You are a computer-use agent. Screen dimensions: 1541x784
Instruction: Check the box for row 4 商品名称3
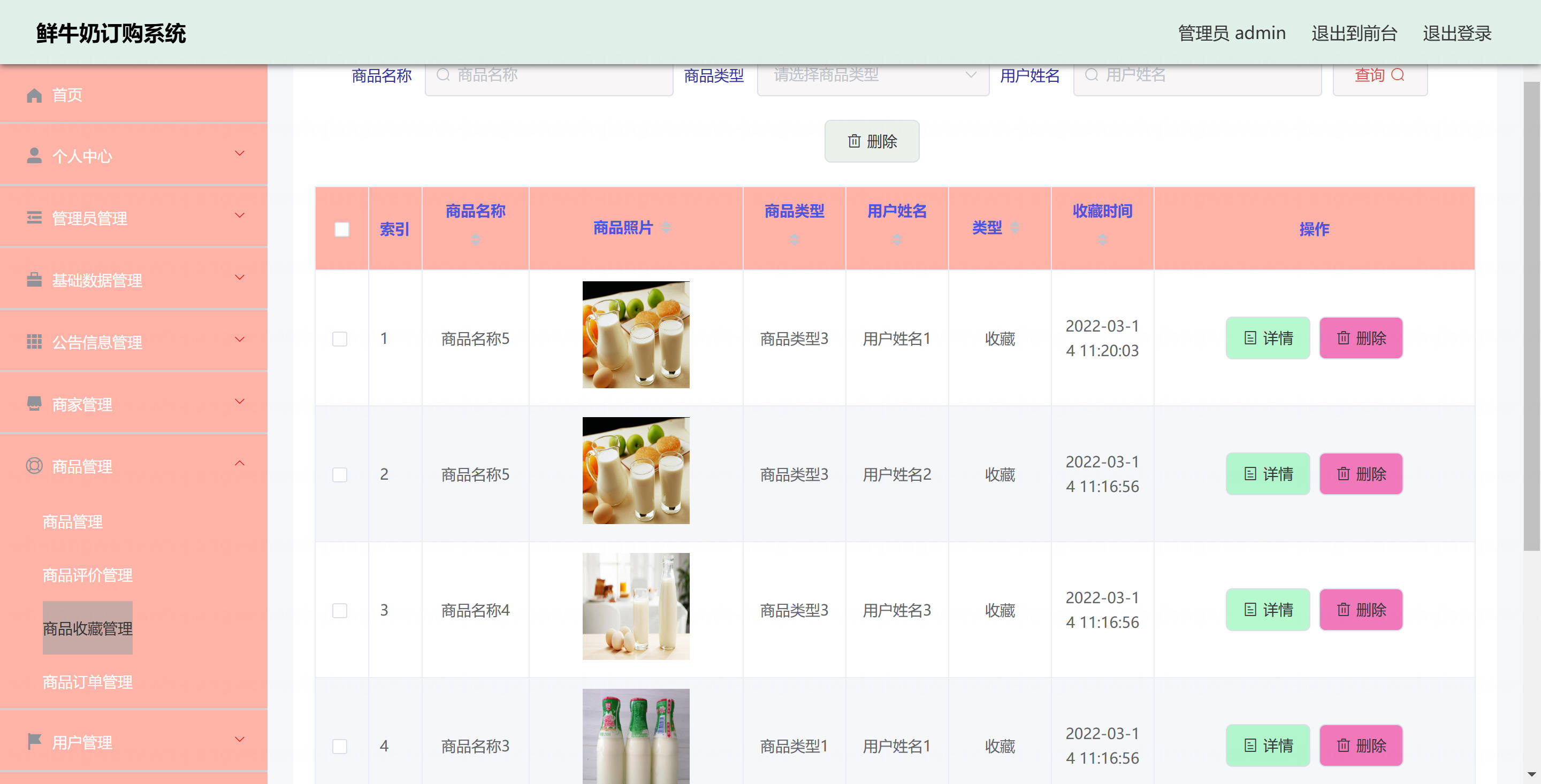[x=340, y=747]
